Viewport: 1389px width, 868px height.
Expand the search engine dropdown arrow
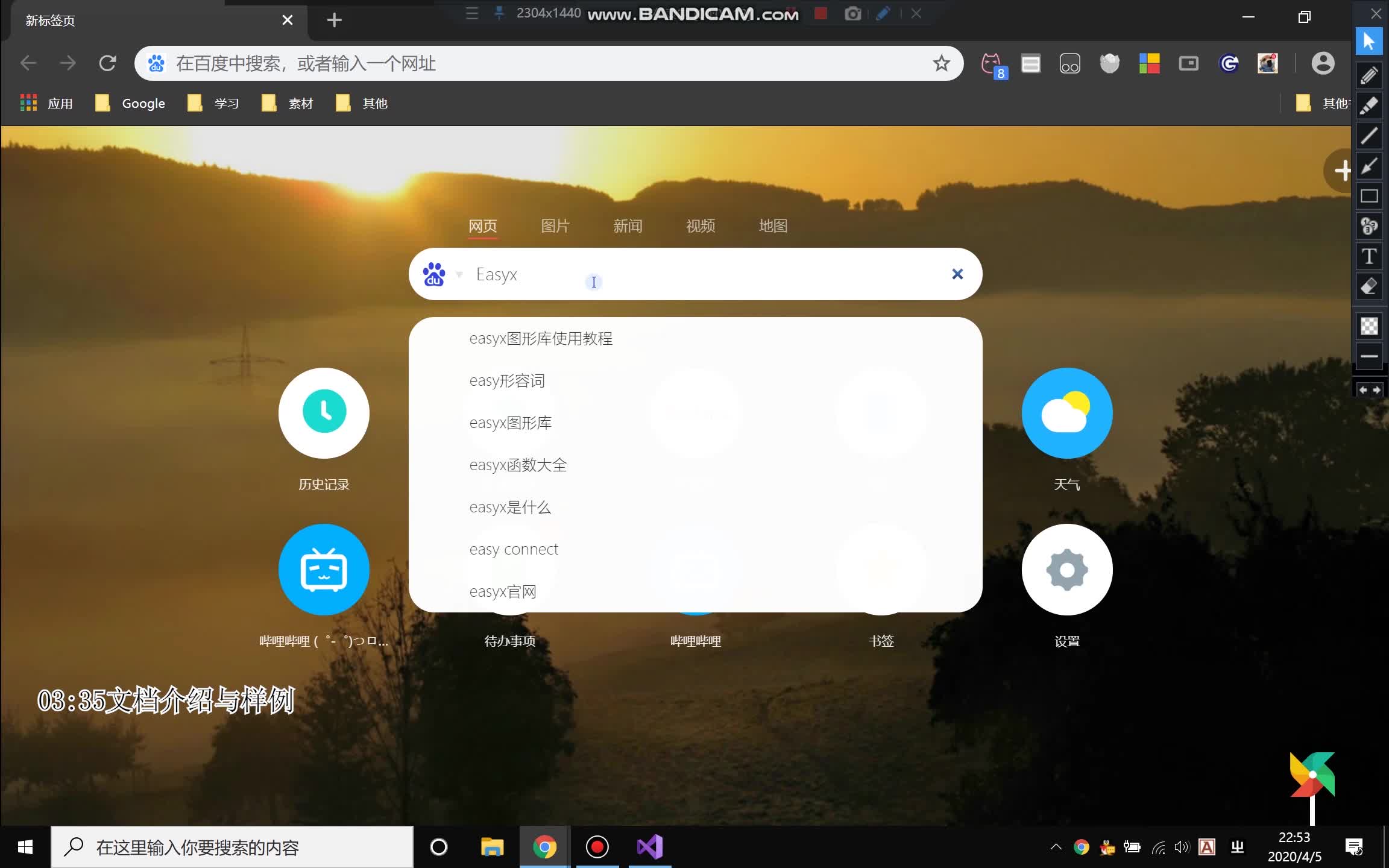pos(459,275)
